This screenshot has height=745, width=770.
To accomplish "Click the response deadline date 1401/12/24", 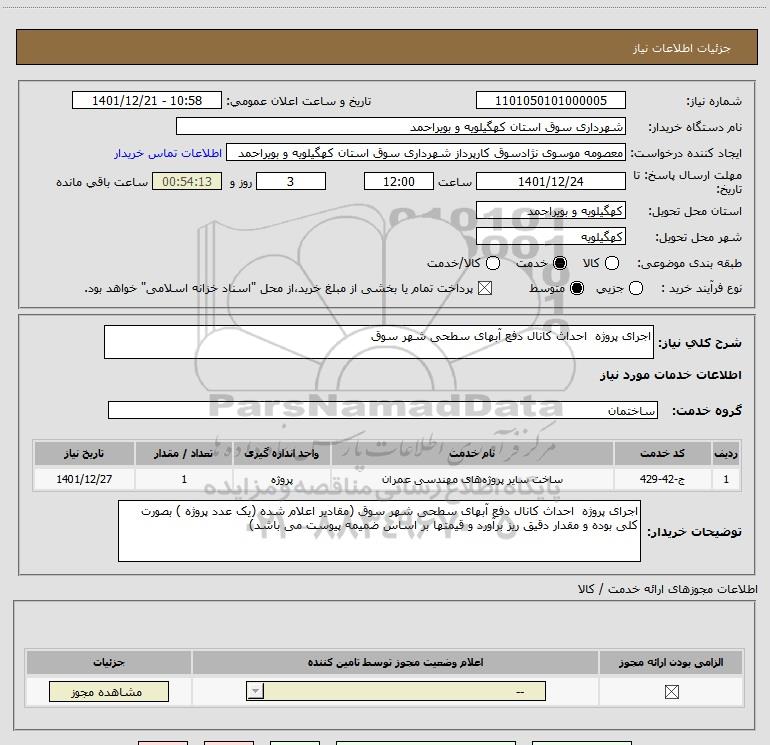I will [550, 181].
